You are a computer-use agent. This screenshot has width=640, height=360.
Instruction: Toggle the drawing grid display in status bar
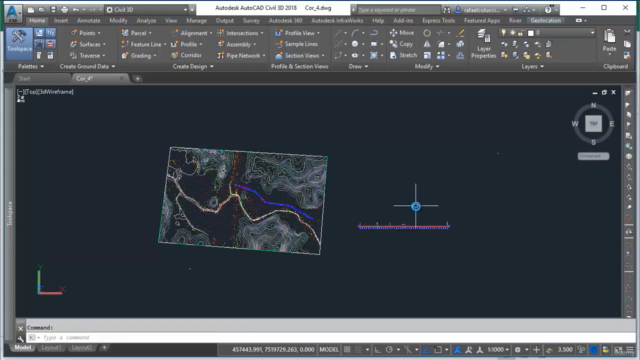347,350
